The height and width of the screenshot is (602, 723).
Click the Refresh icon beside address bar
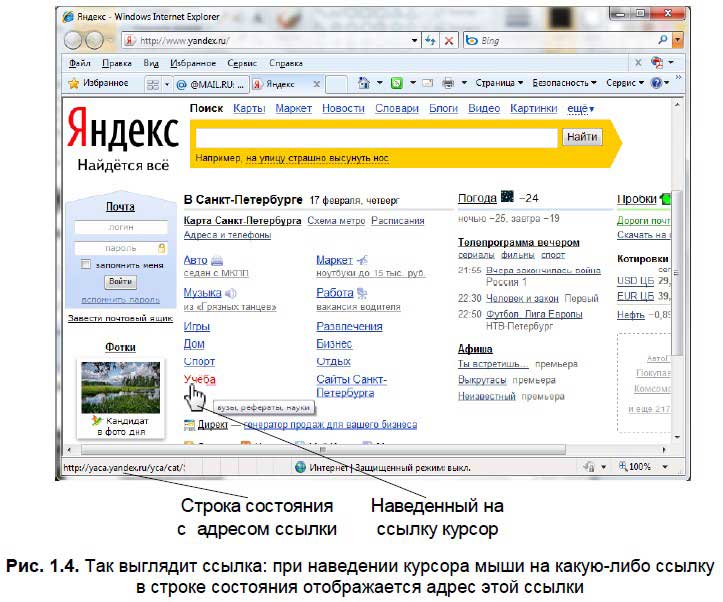(x=431, y=41)
